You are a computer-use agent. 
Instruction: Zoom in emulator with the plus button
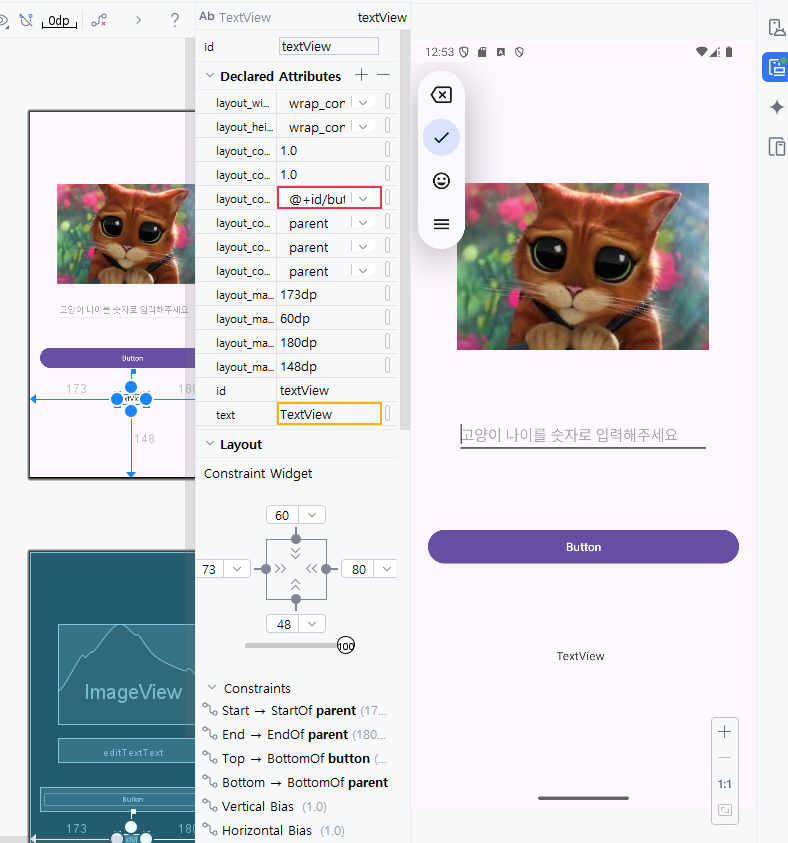point(725,732)
